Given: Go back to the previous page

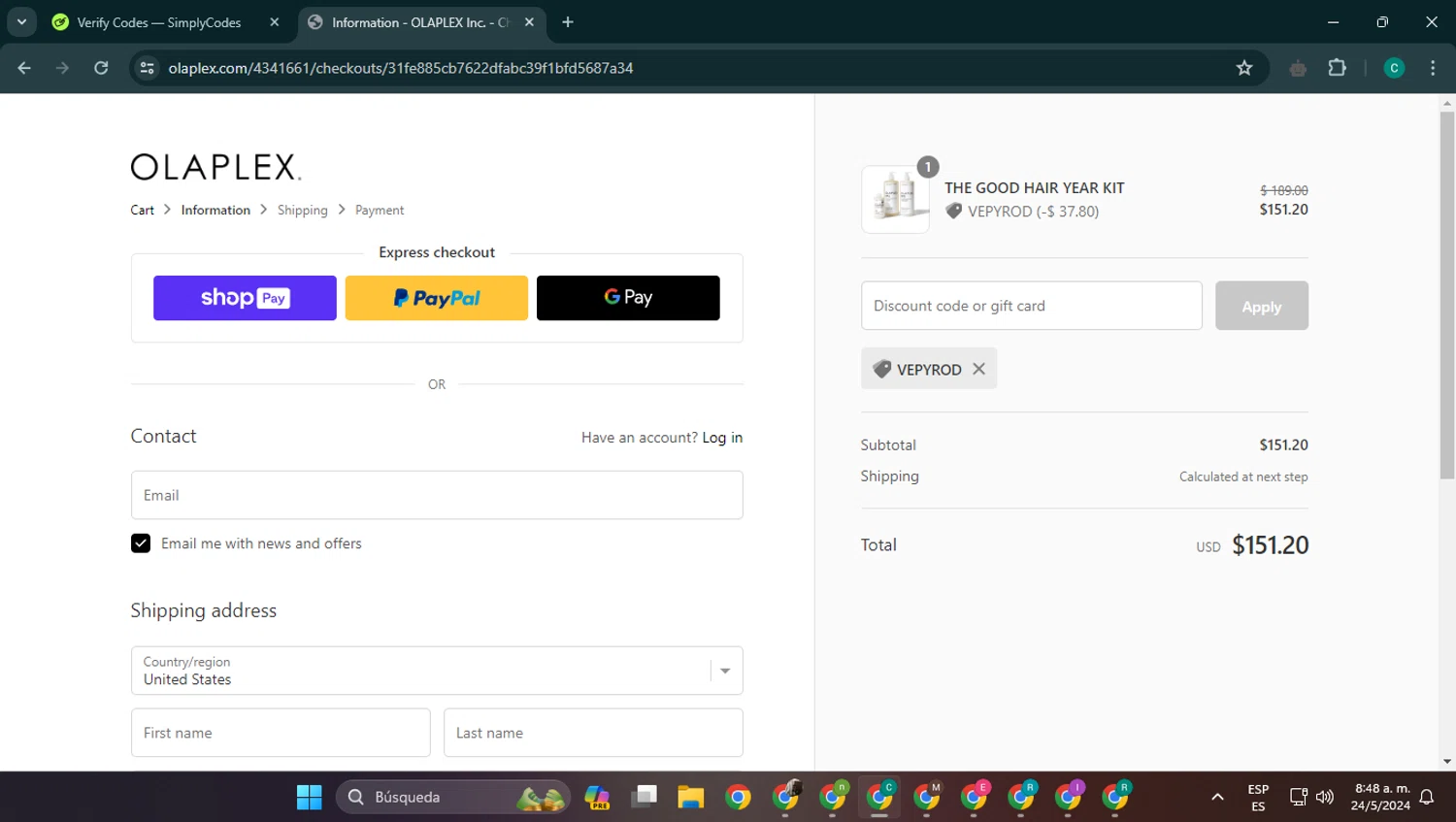Looking at the screenshot, I should [x=24, y=68].
